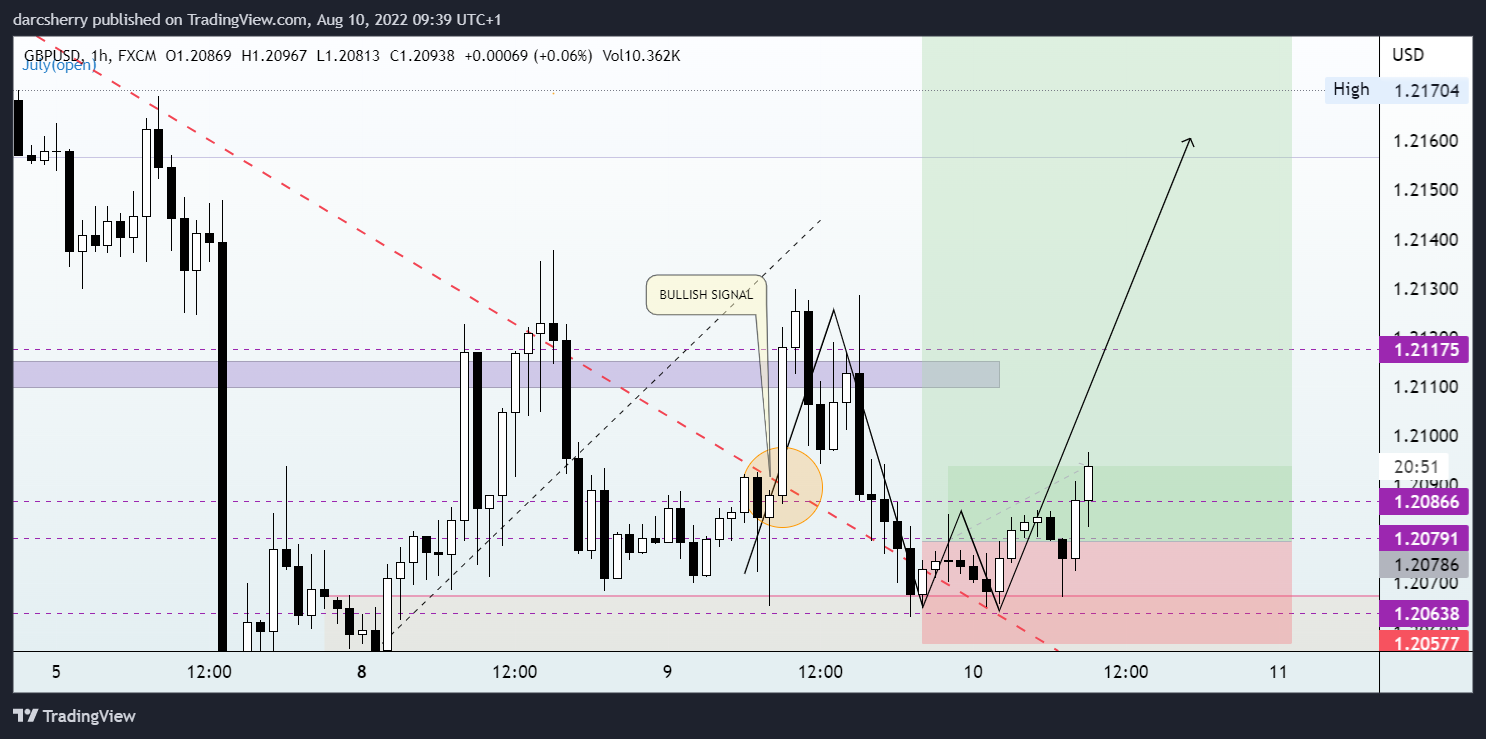Click the O1.20869 open price value
Viewport: 1486px width, 739px height.
[x=198, y=55]
